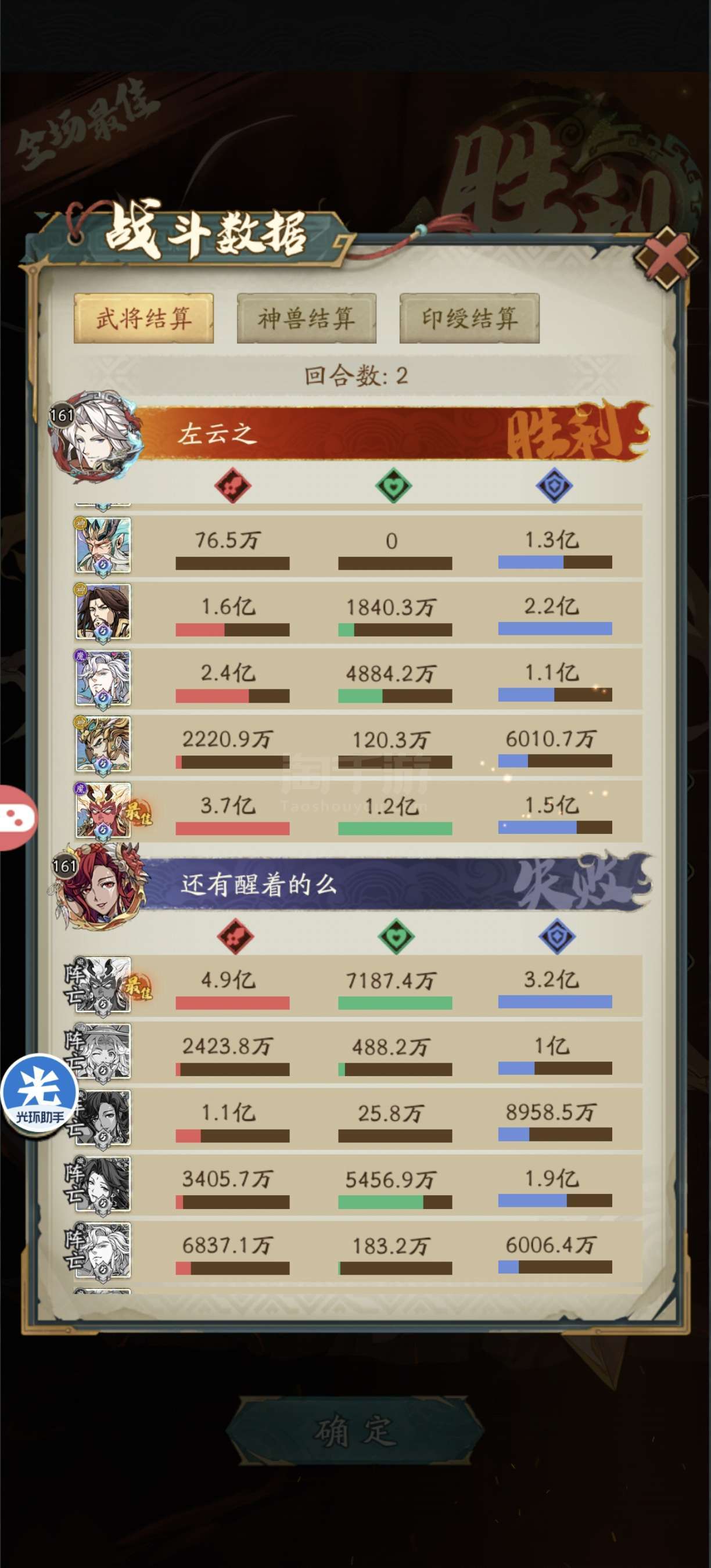Image resolution: width=711 pixels, height=1568 pixels.
Task: Switch to 神兽结算 tab
Action: pos(306,318)
